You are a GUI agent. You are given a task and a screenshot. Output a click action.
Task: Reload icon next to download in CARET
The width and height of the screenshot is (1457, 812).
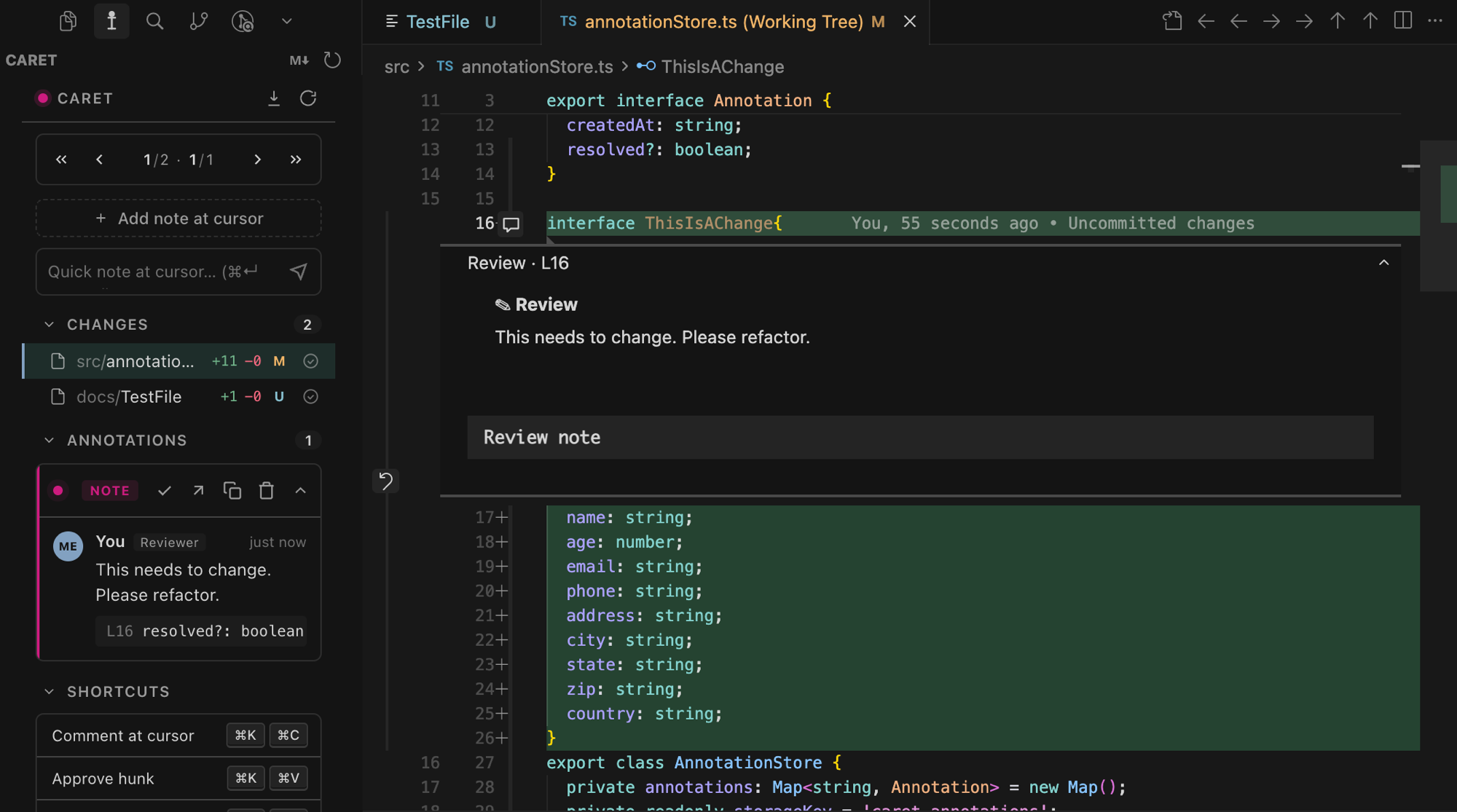tap(308, 98)
